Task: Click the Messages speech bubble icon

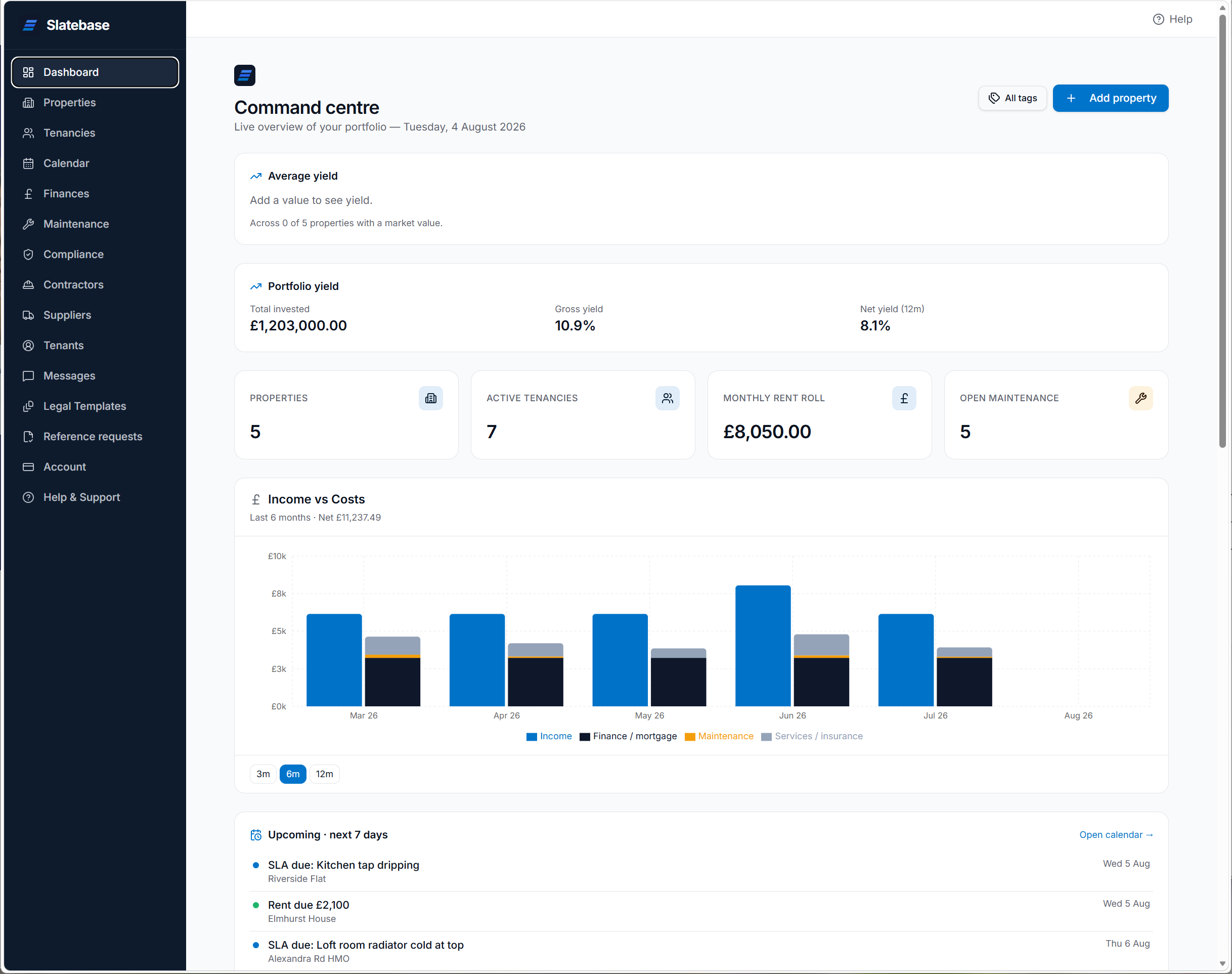Action: (28, 376)
